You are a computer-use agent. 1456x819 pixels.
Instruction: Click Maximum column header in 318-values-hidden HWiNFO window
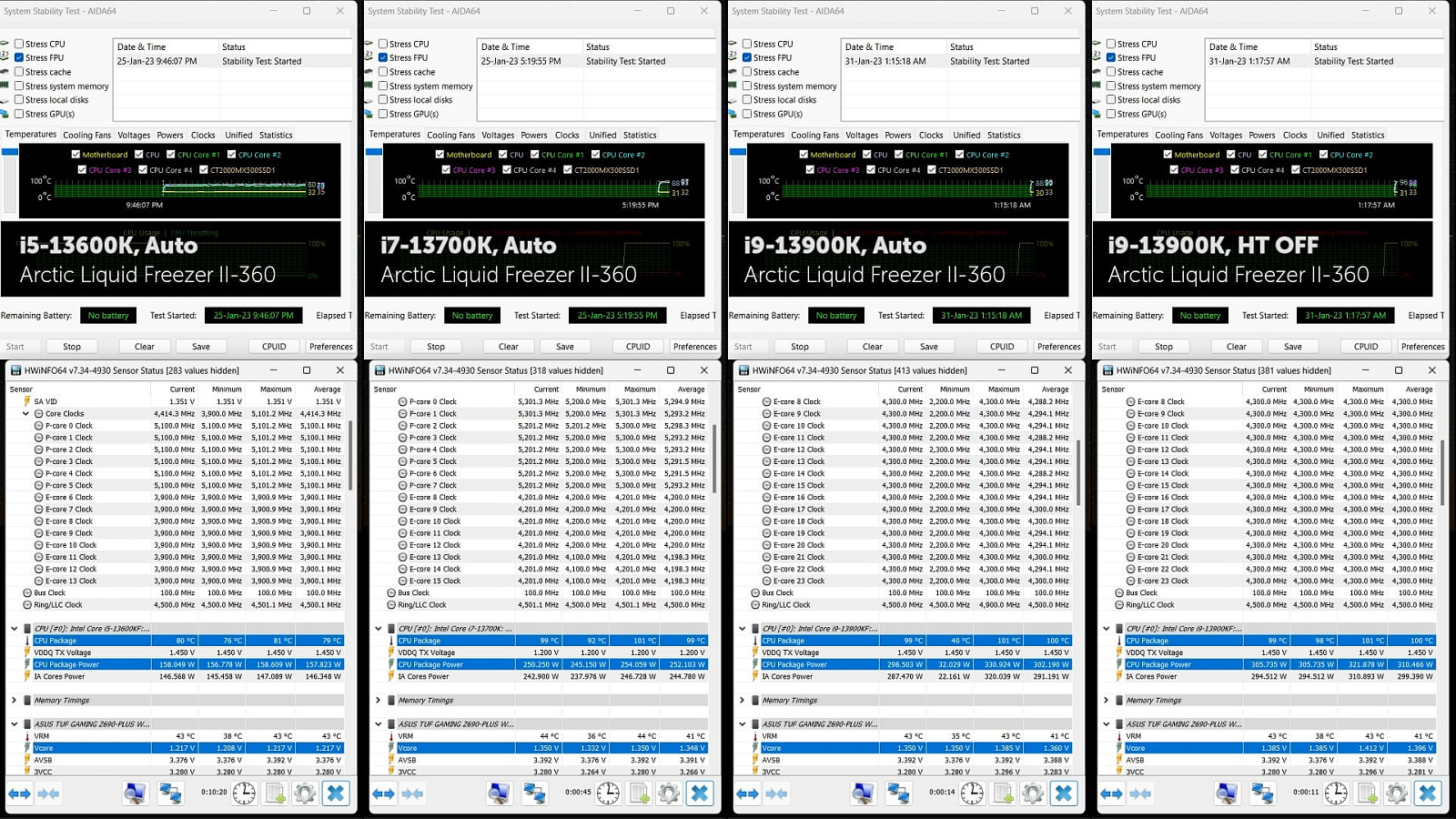(639, 389)
